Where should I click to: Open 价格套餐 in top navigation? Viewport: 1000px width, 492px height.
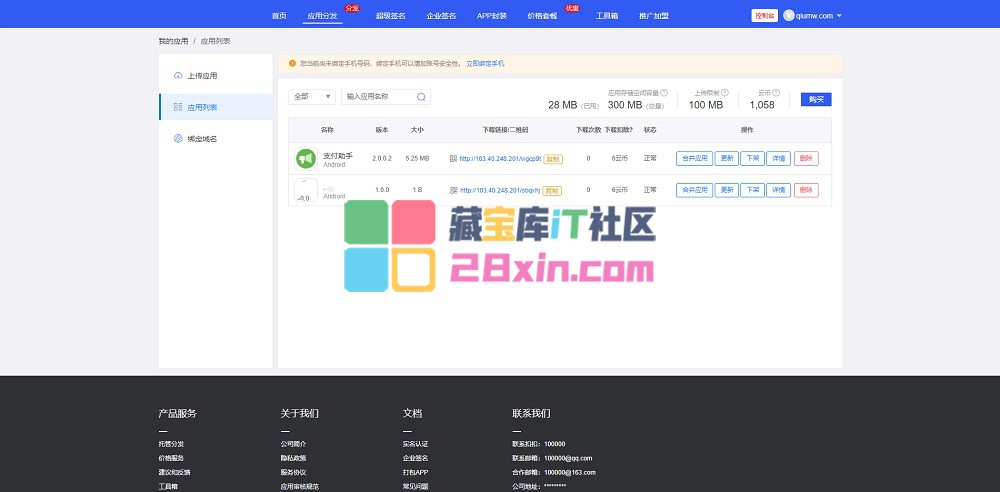pos(542,16)
